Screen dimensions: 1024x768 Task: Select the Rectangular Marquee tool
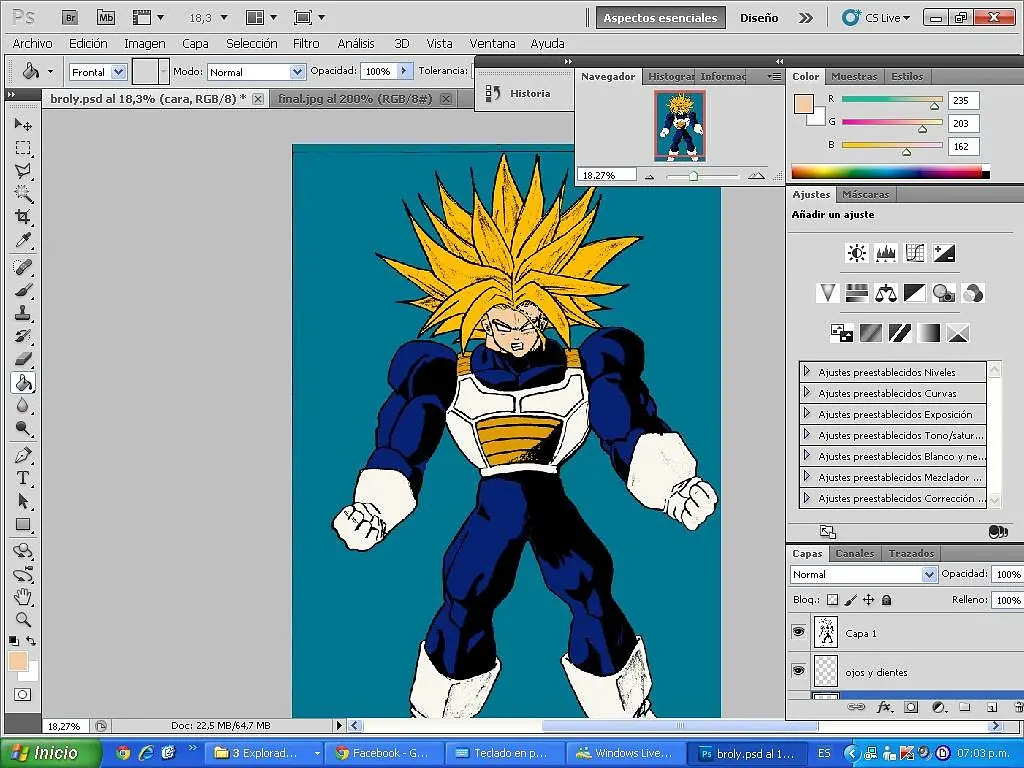[23, 148]
